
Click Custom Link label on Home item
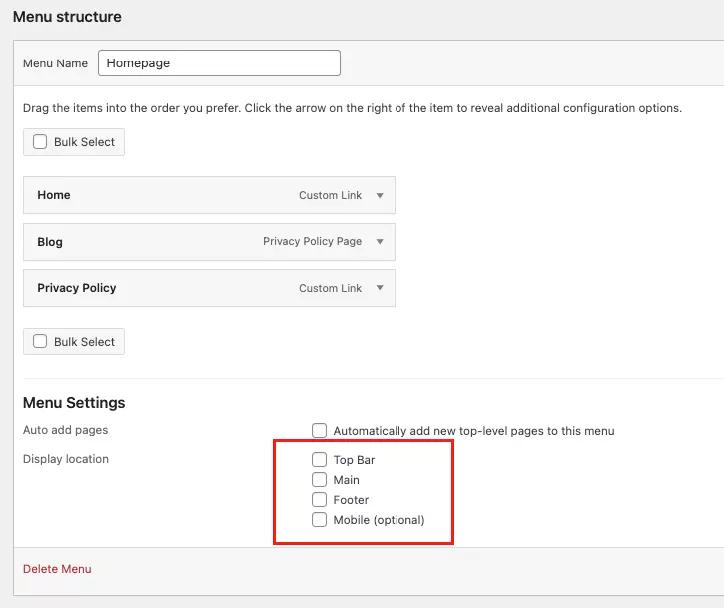[x=330, y=196]
